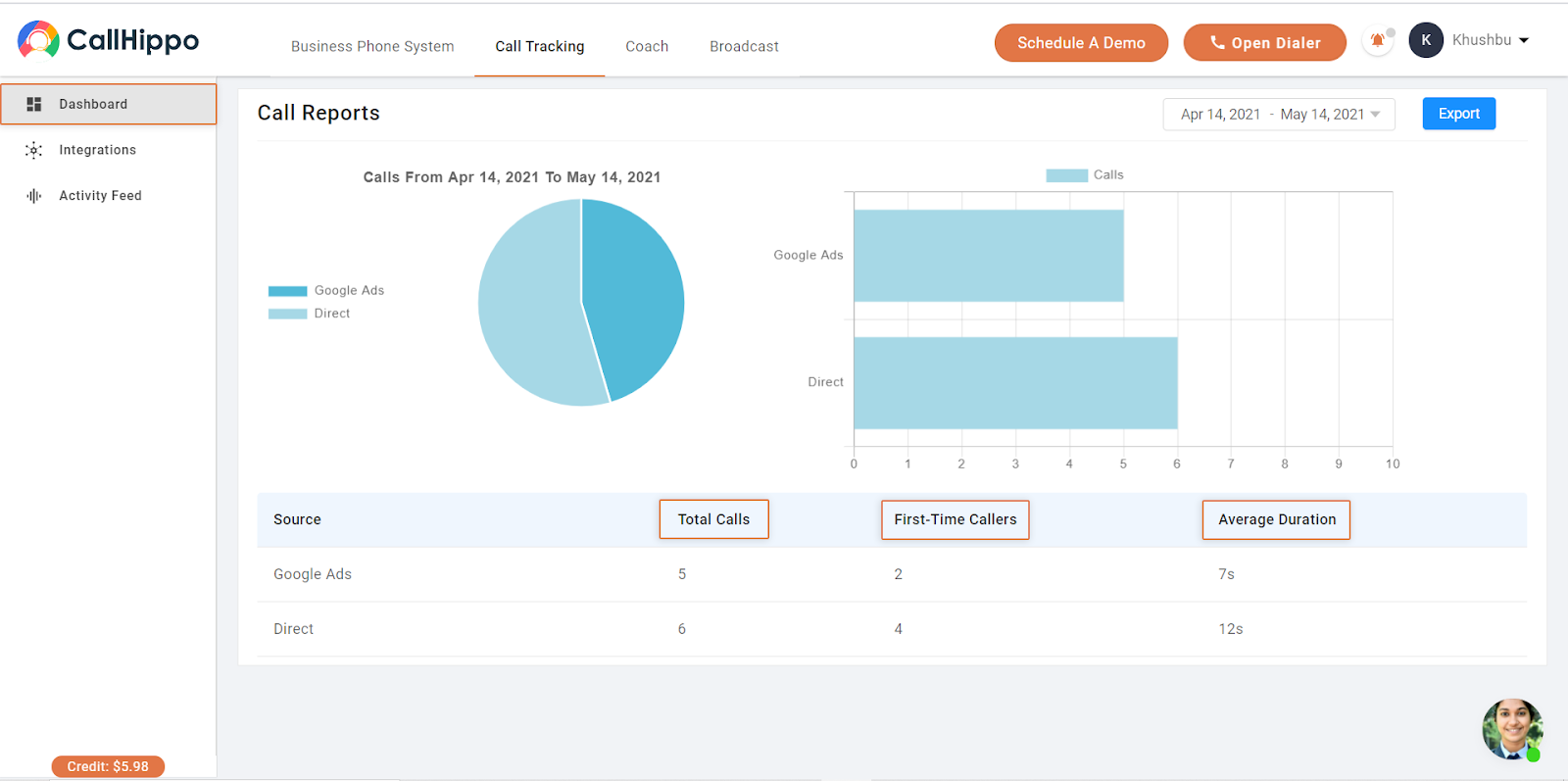This screenshot has width=1568, height=781.
Task: Click first-time callers value 4 in Direct row
Action: coord(898,629)
